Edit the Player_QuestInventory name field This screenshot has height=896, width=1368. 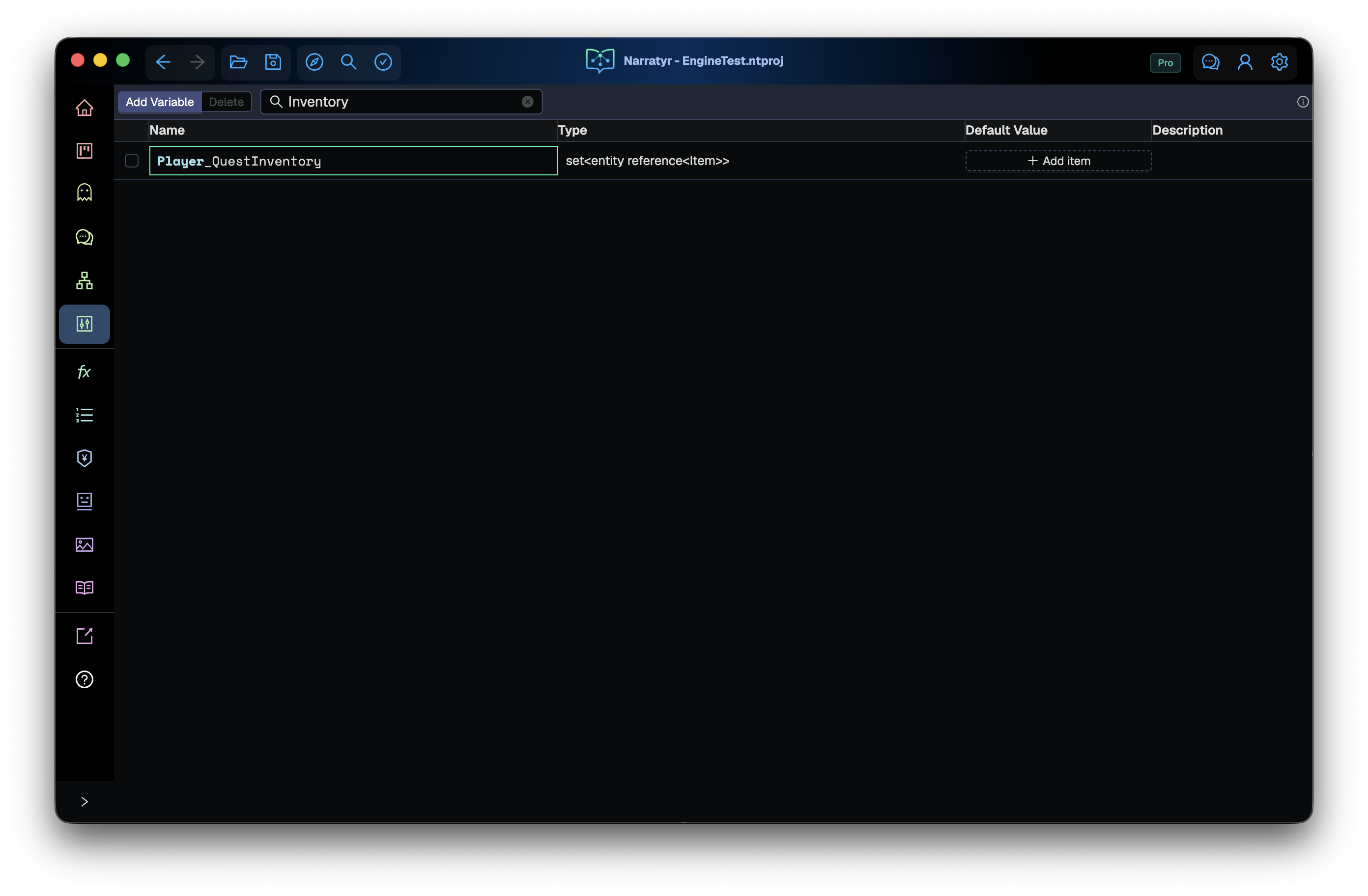353,161
